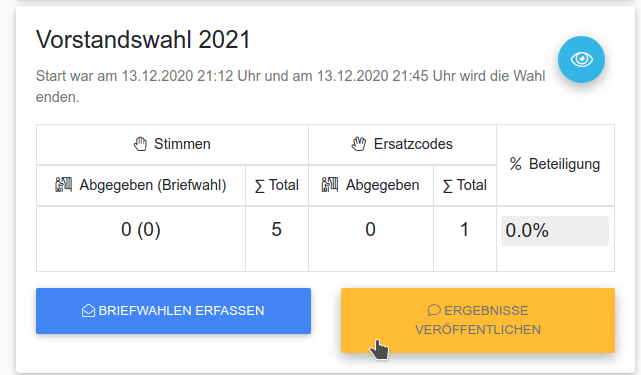Select the Vorstandswahl 2021 heading
Image resolution: width=641 pixels, height=375 pixels.
click(x=143, y=40)
